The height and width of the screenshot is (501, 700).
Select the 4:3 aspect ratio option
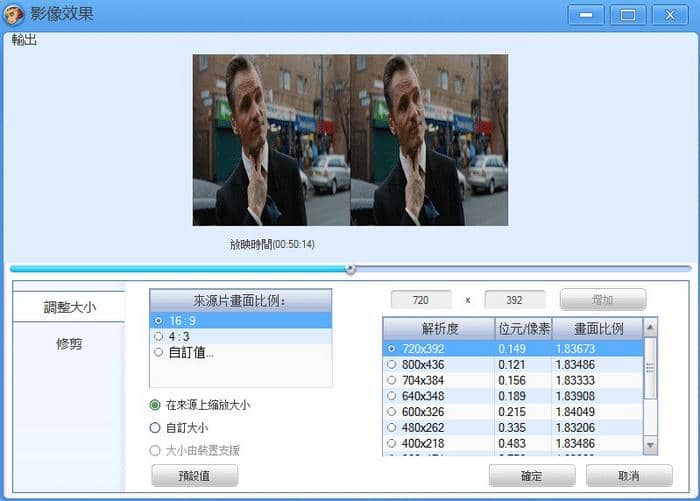tap(241, 336)
